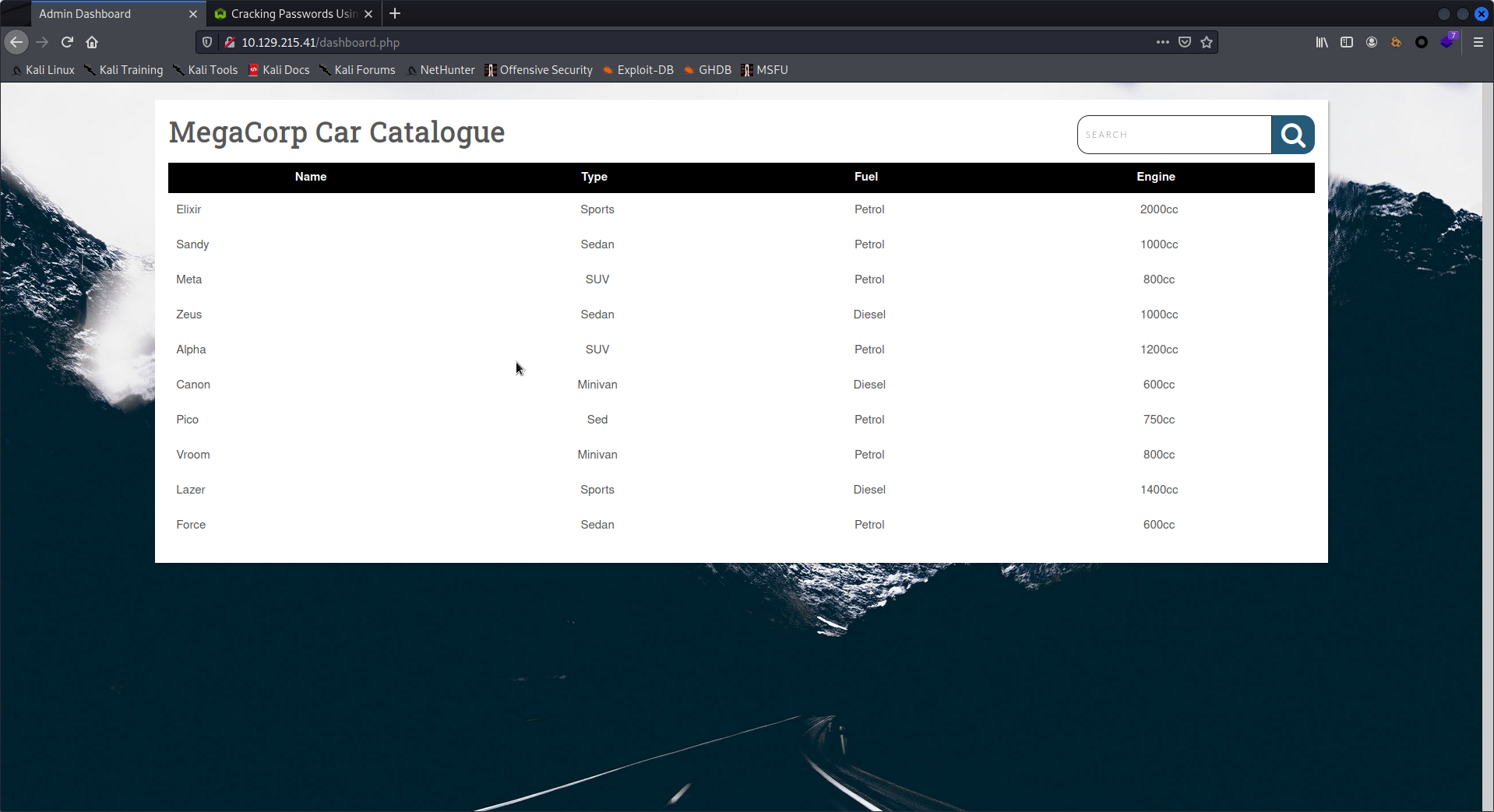Open the Firefox account icon
Image resolution: width=1494 pixels, height=812 pixels.
coord(1372,42)
